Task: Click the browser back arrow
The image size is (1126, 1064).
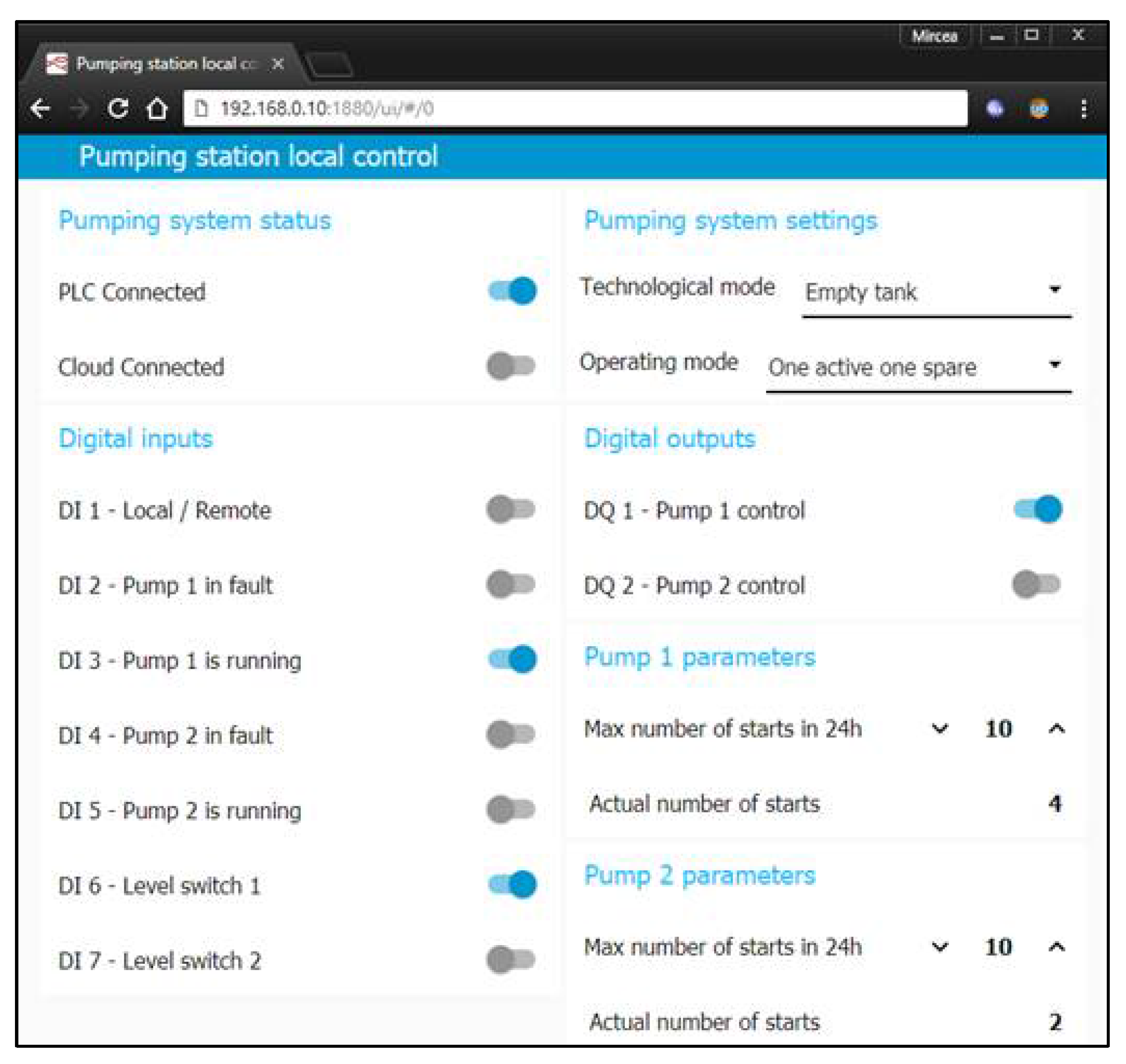Action: click(x=41, y=108)
